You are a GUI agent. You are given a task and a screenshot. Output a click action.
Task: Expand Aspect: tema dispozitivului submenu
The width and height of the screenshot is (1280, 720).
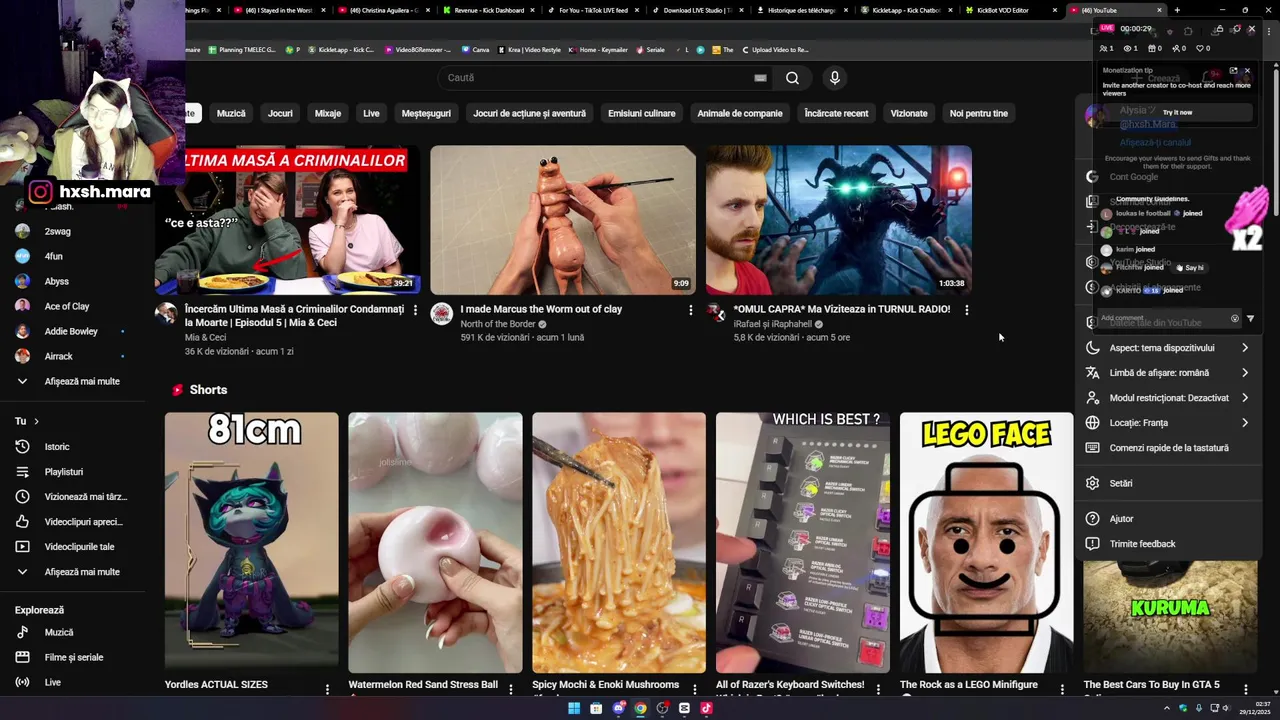click(1167, 348)
